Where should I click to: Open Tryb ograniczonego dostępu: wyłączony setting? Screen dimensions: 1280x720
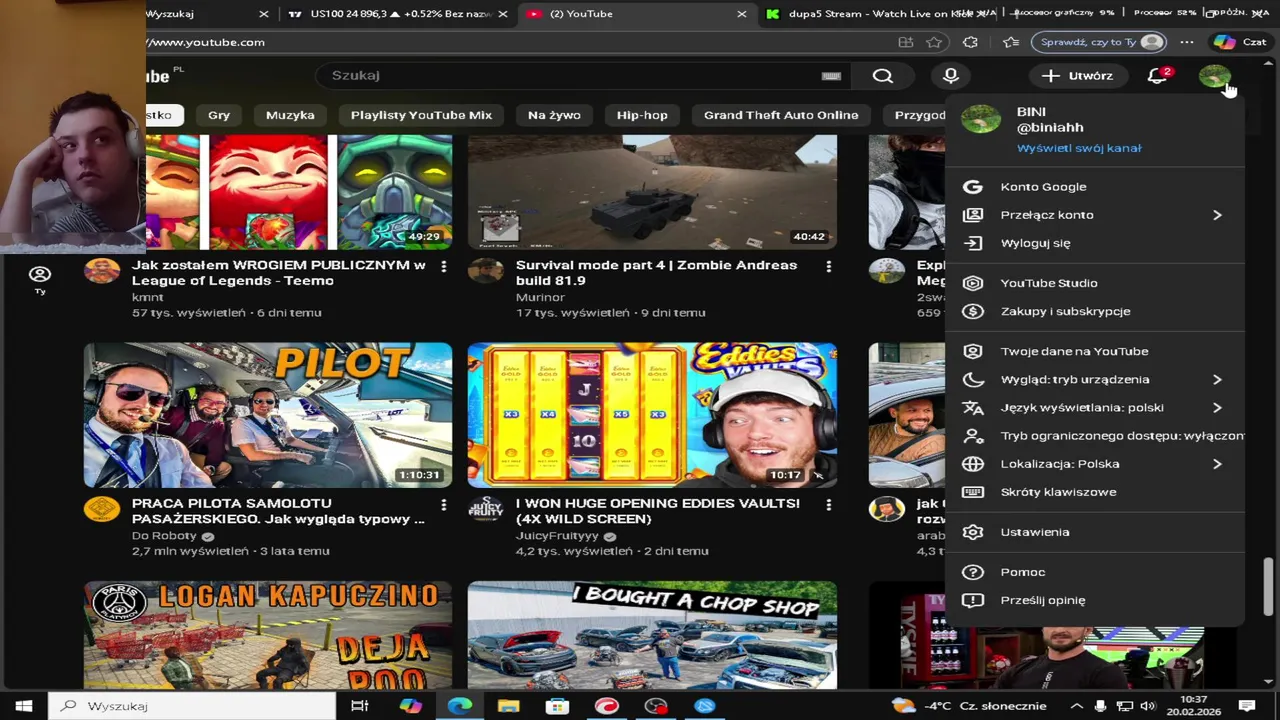[x=1095, y=436]
